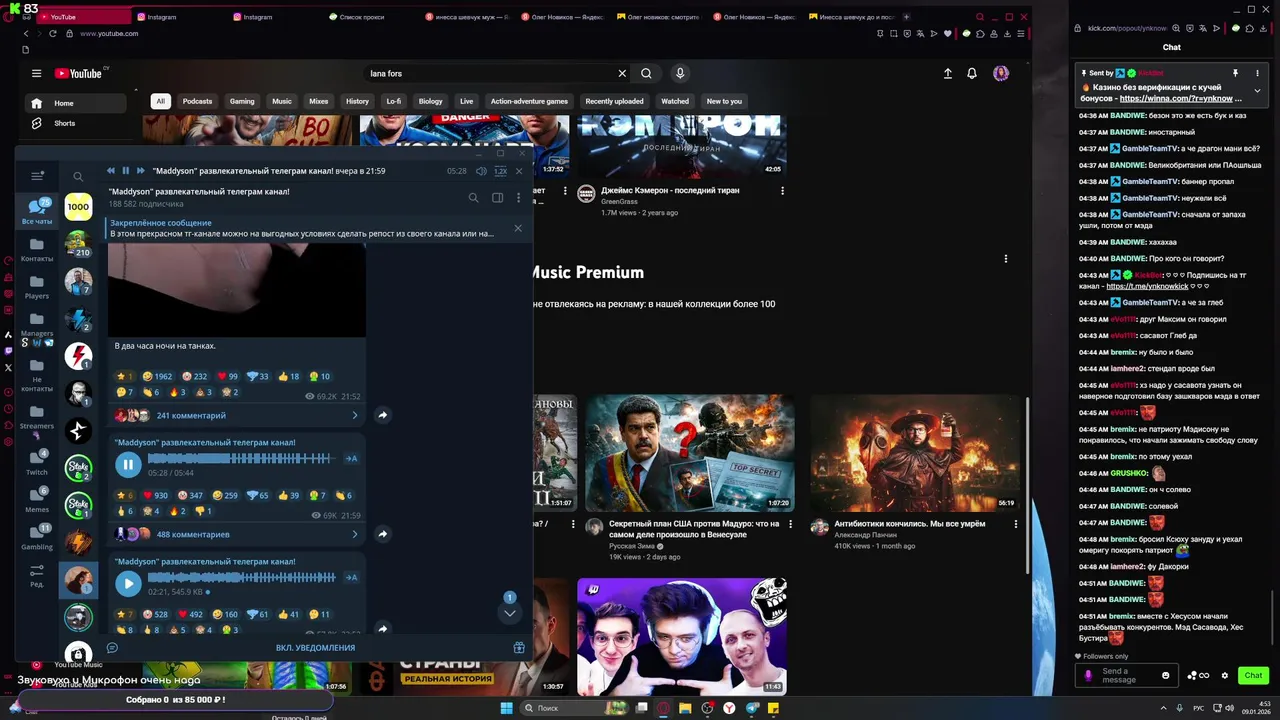Toggle Telegram player volume speaker icon
Viewport: 1280px width, 720px height.
tap(481, 171)
